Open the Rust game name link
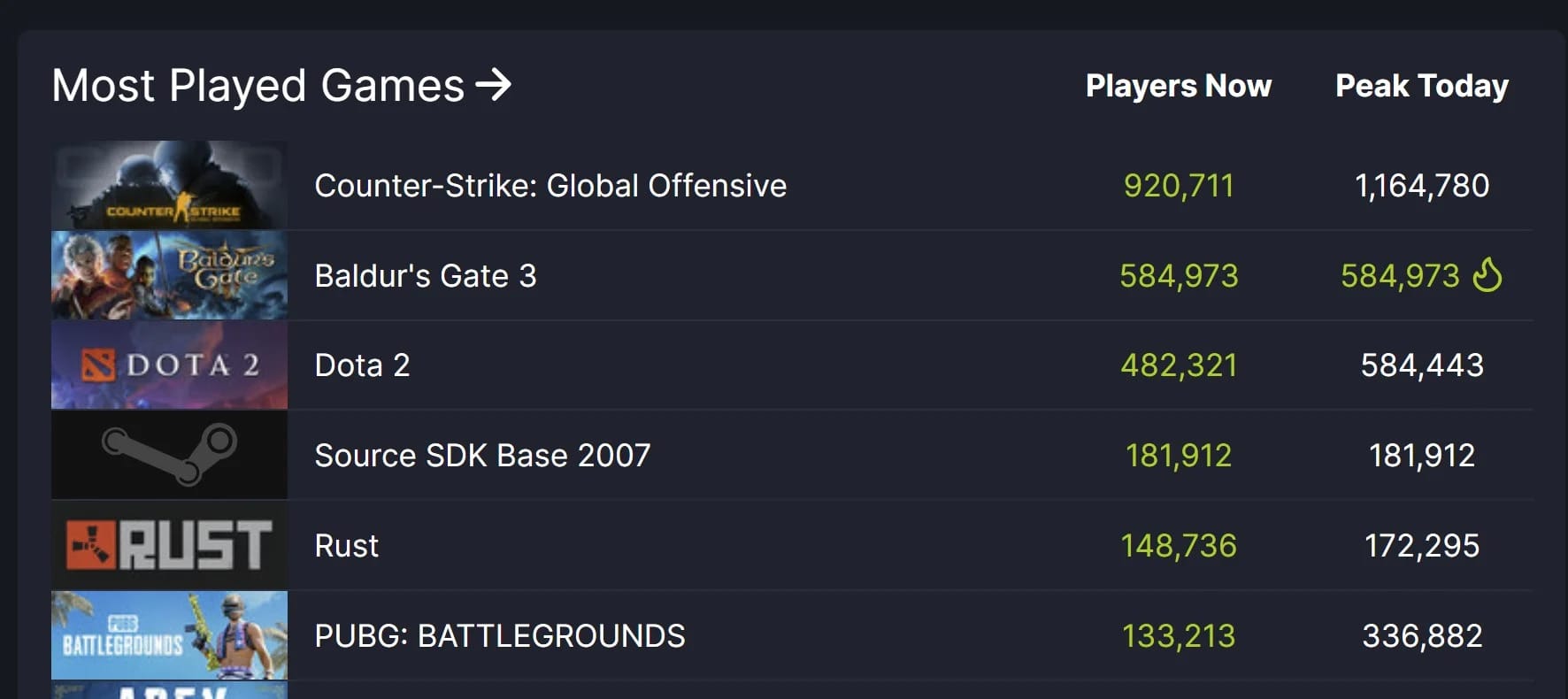1568x699 pixels. 346,546
